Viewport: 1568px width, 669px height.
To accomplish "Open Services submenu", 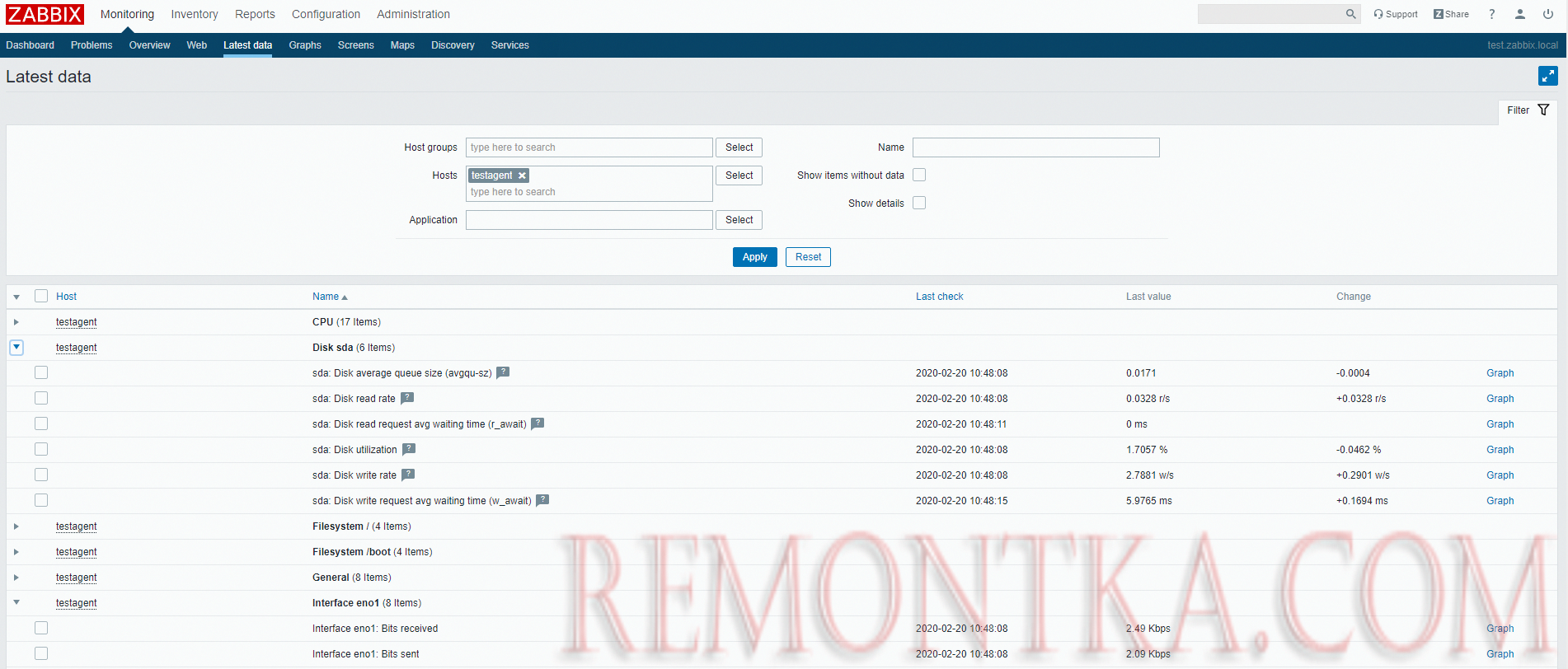I will (509, 45).
